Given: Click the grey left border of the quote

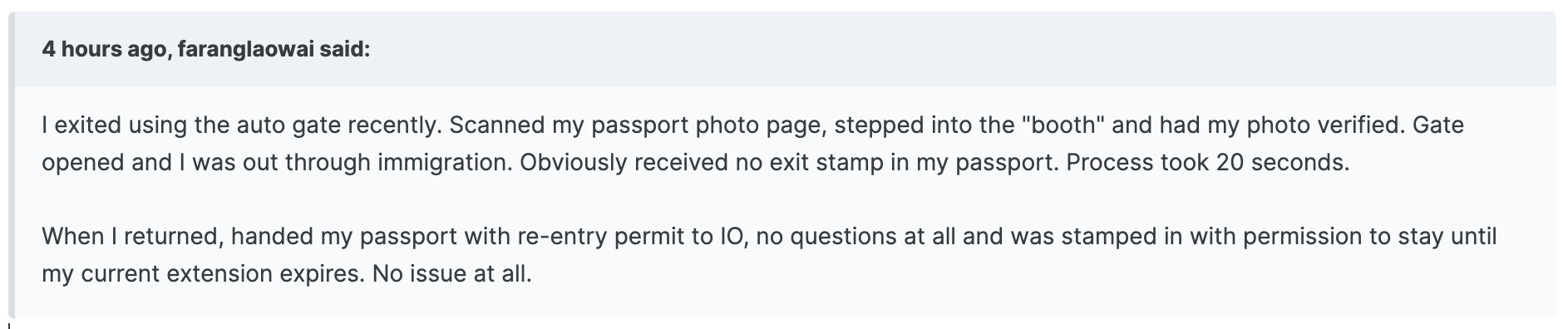Looking at the screenshot, I should [12, 165].
